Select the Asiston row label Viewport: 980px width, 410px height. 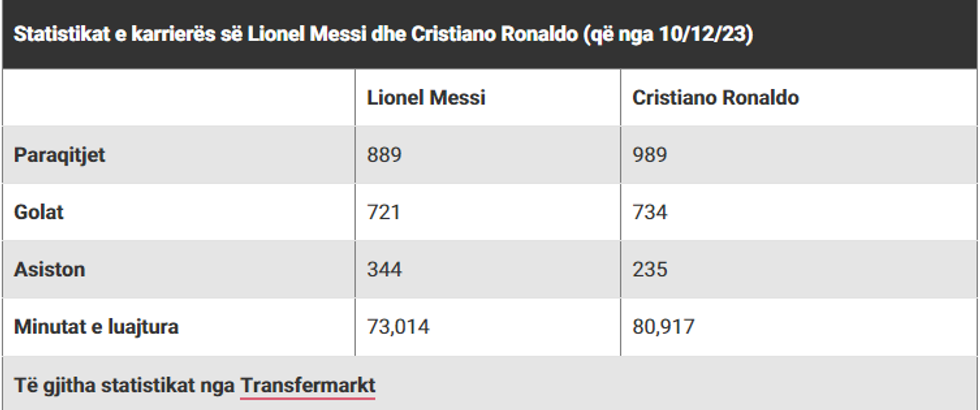coord(49,269)
